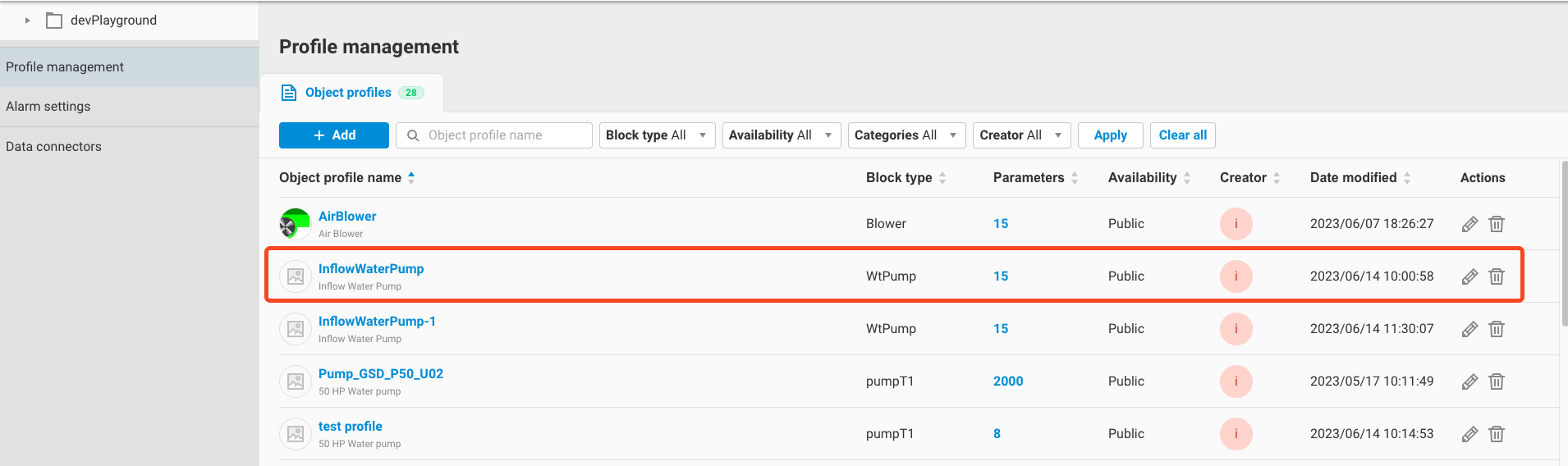
Task: Click devPlayground folder icon
Action: 54,21
